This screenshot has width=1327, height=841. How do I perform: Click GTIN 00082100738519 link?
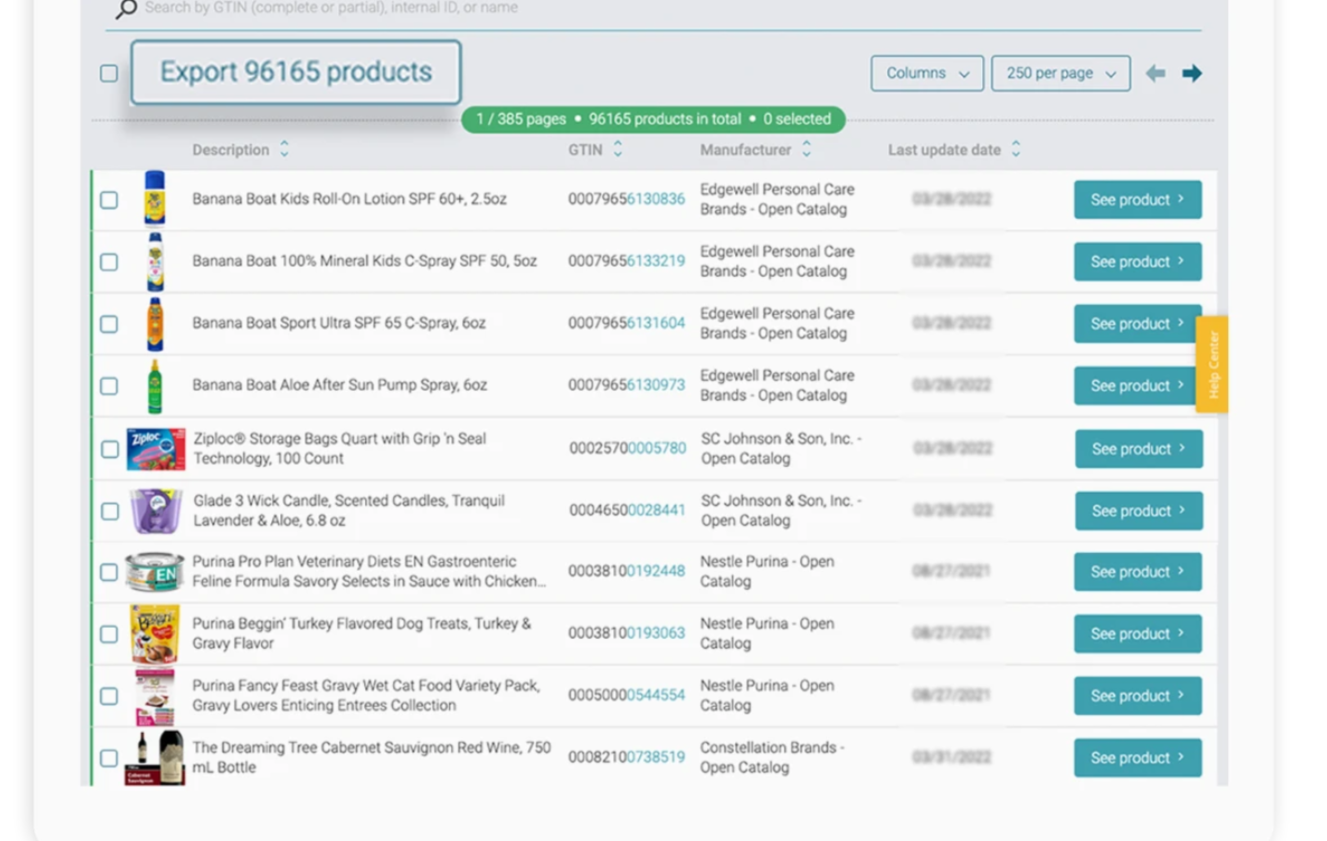627,757
